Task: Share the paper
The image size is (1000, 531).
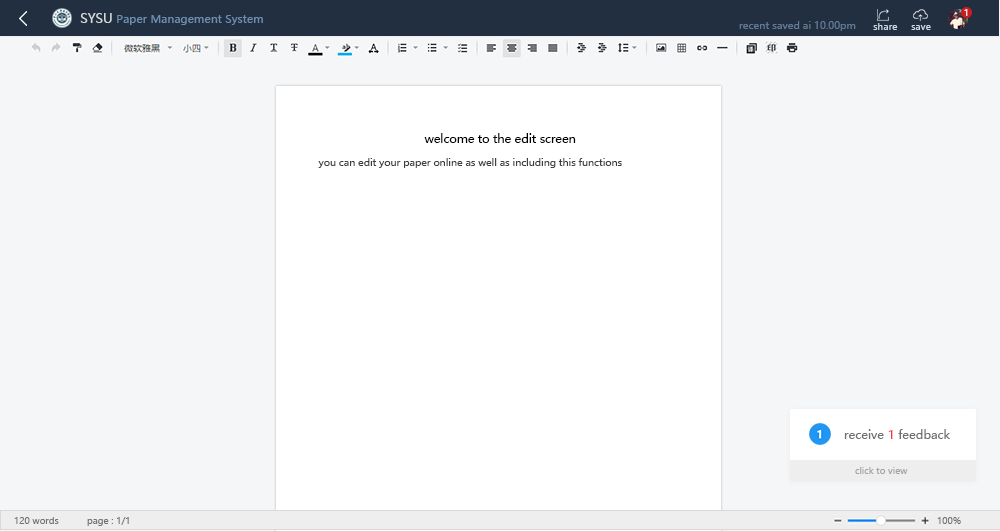Action: tap(885, 20)
